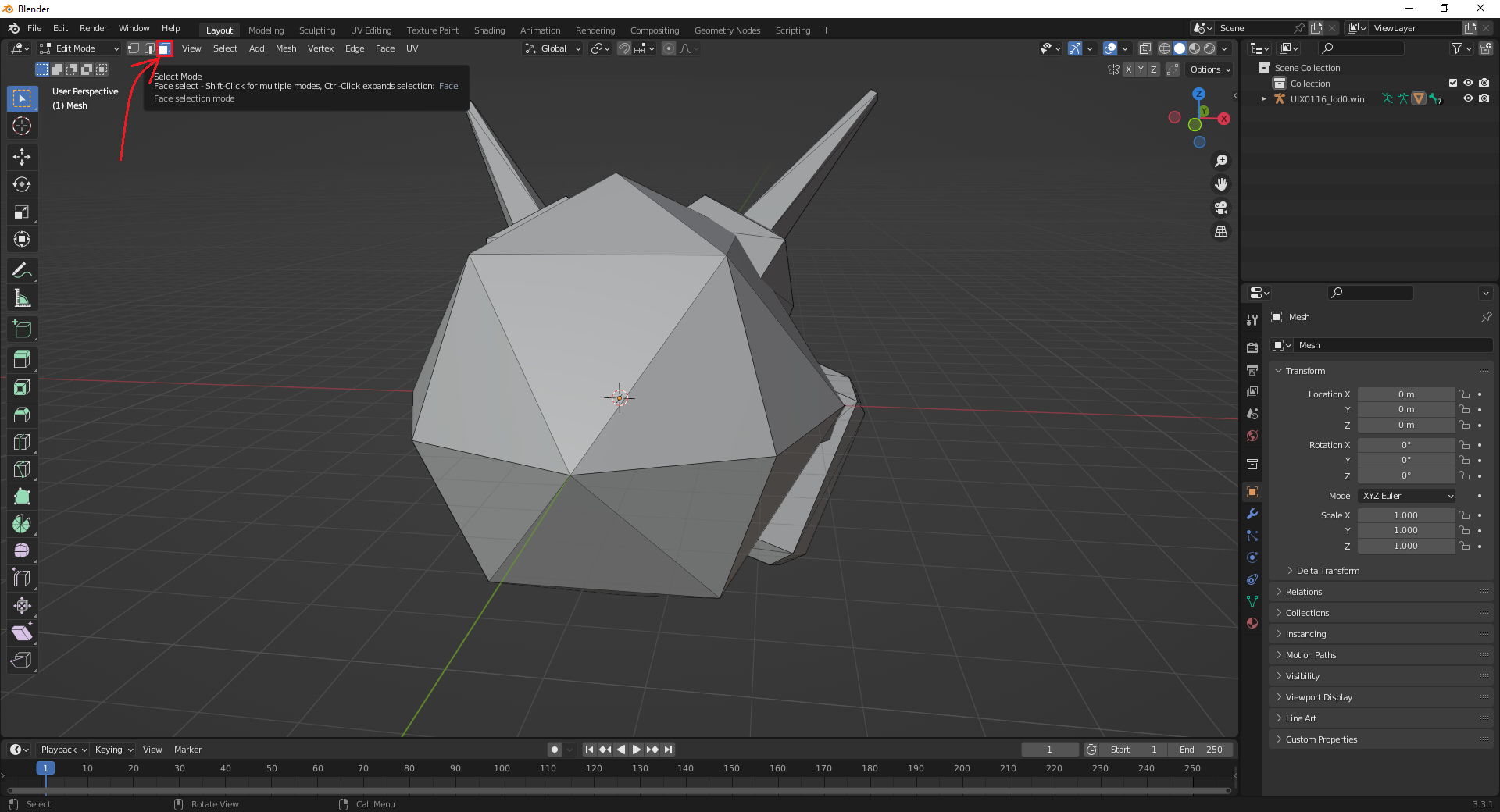Viewport: 1500px width, 812px height.
Task: Choose the Measure tool
Action: tap(22, 298)
